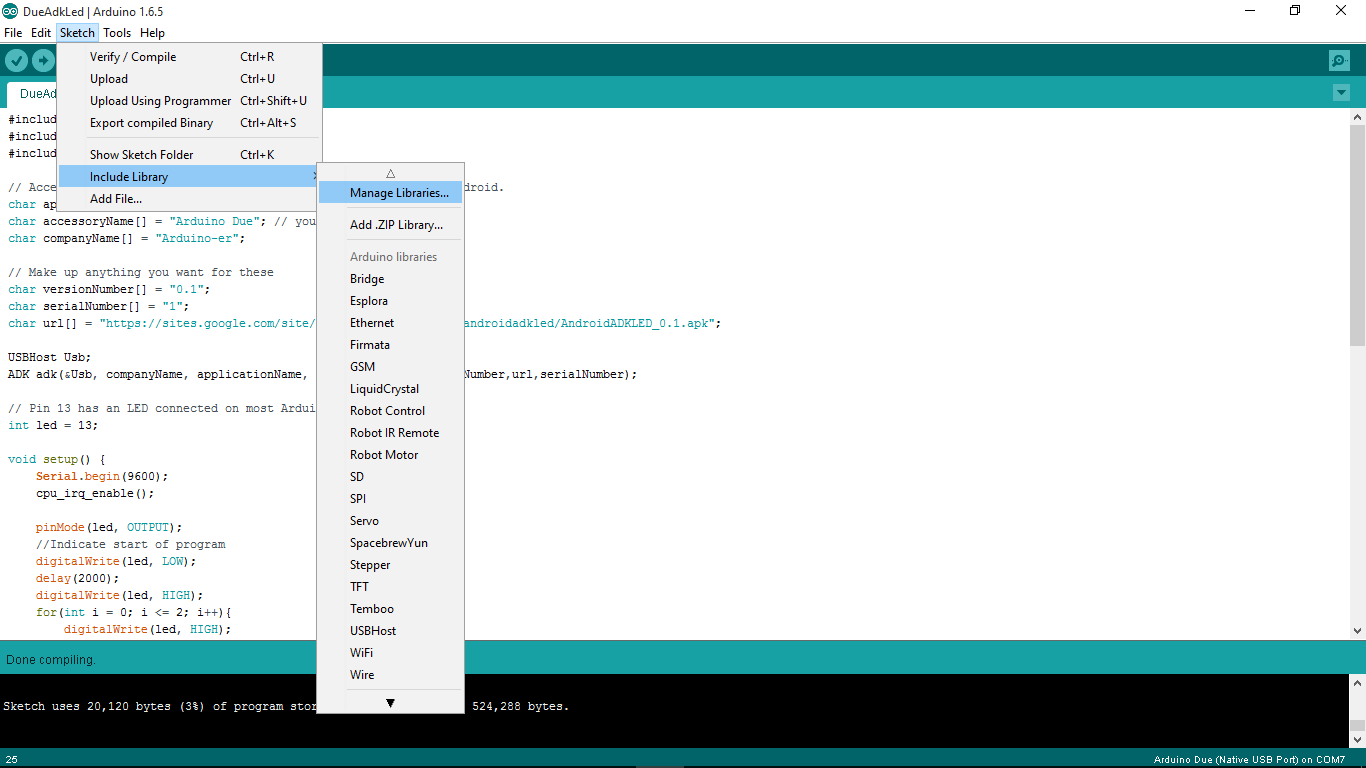The width and height of the screenshot is (1366, 768).
Task: Click the serialNumber "1" code line
Action: [x=99, y=307]
